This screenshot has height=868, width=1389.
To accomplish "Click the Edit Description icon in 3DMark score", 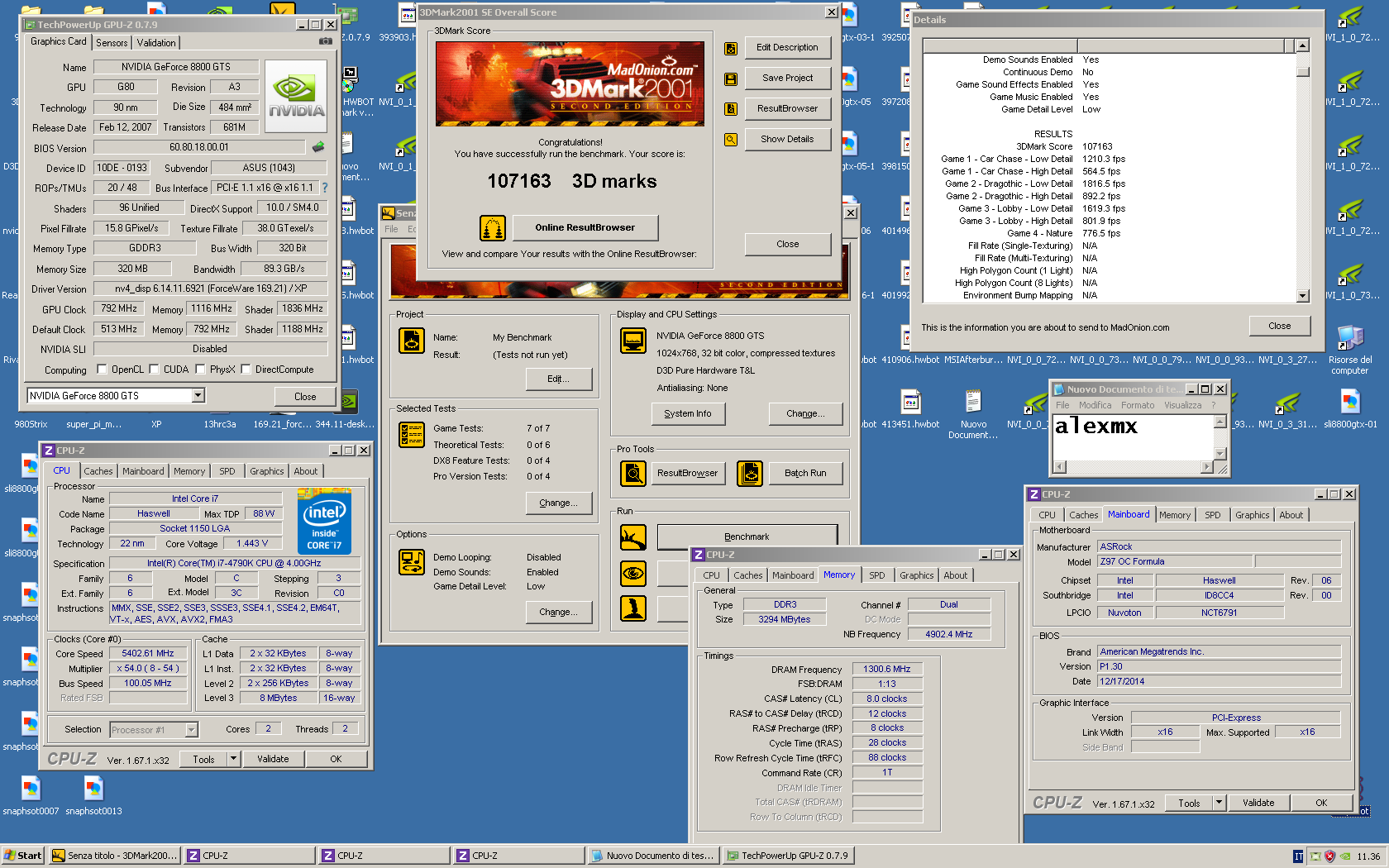I will 731,48.
